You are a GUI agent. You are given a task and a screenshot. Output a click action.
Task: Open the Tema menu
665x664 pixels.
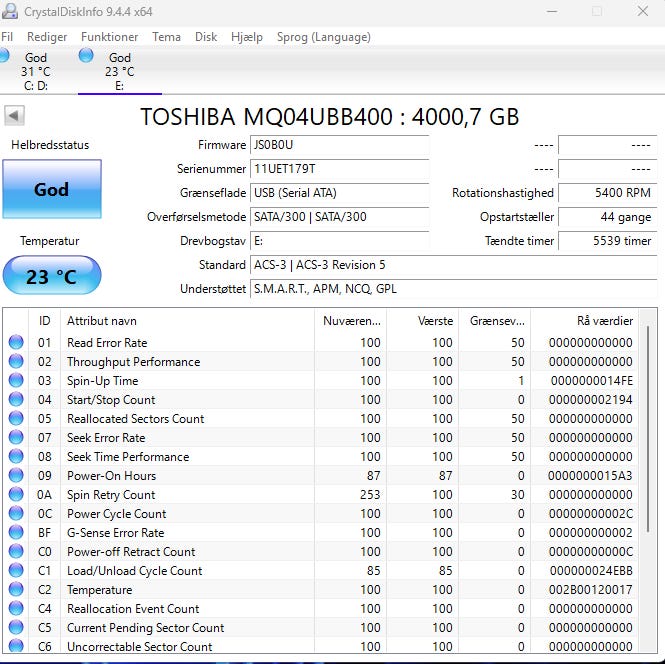(x=166, y=37)
